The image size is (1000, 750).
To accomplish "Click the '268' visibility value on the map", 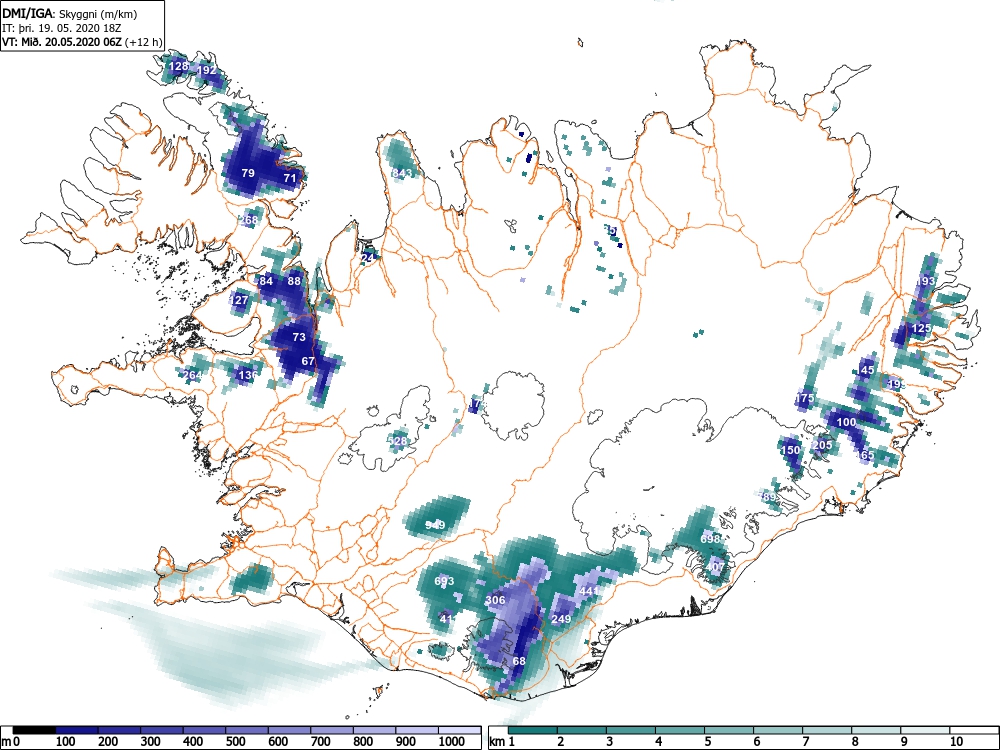I will pos(249,220).
